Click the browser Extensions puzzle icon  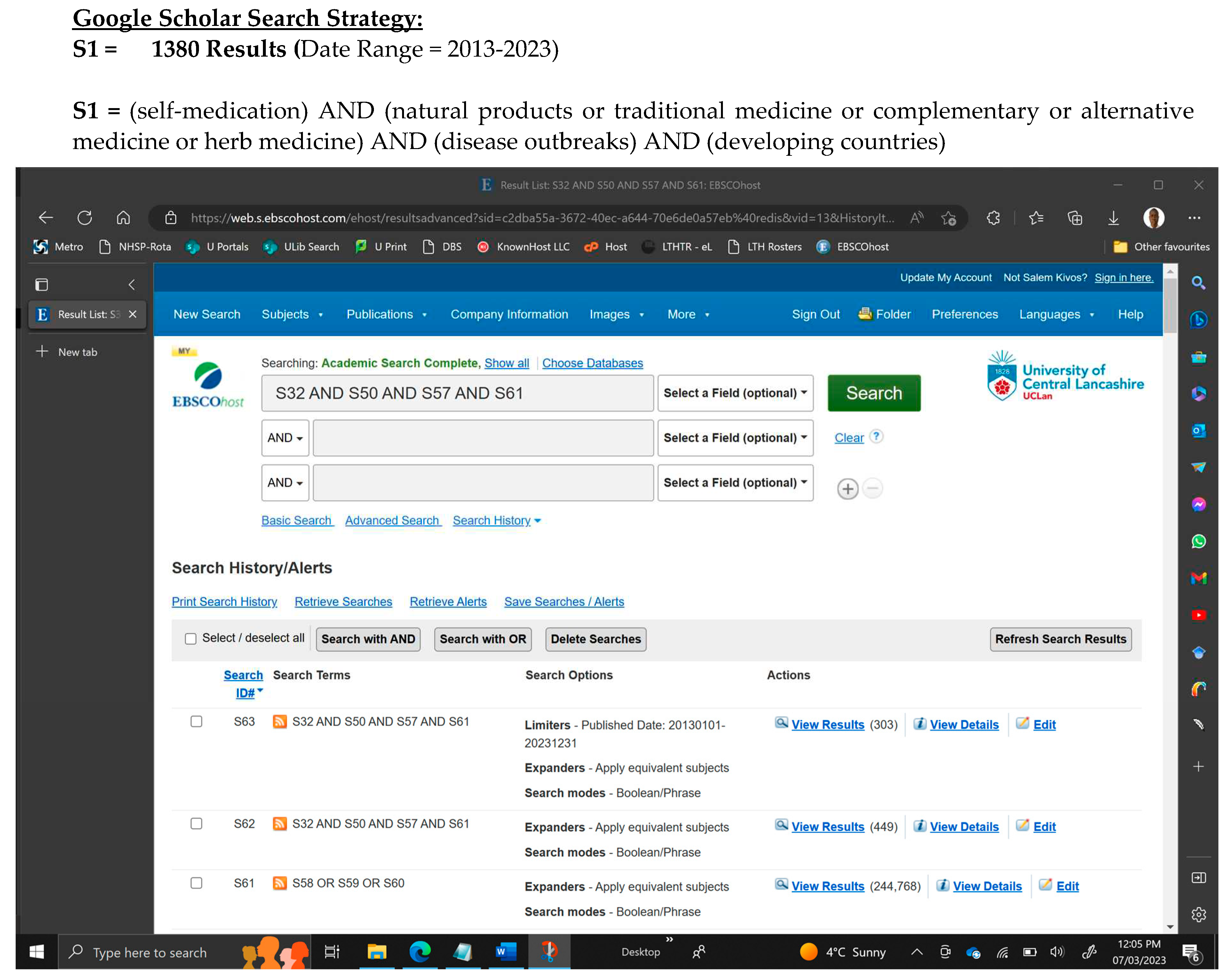tap(994, 218)
